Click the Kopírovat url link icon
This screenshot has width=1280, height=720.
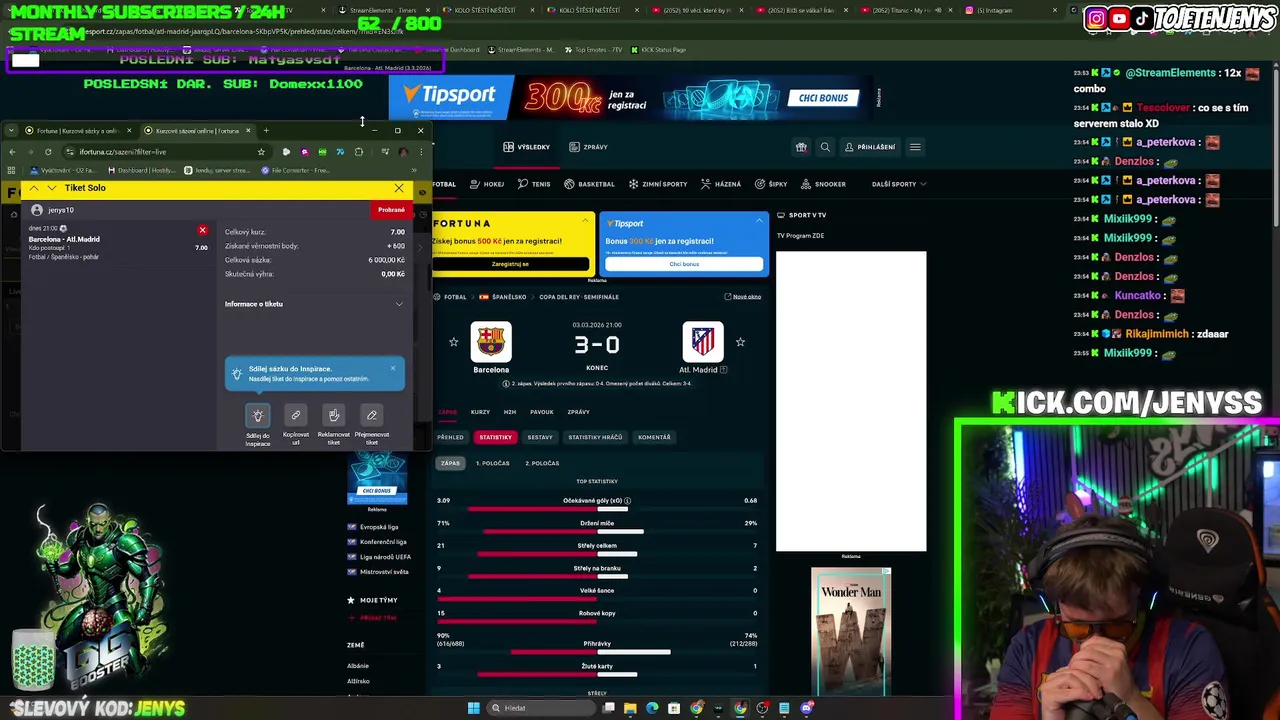(296, 415)
